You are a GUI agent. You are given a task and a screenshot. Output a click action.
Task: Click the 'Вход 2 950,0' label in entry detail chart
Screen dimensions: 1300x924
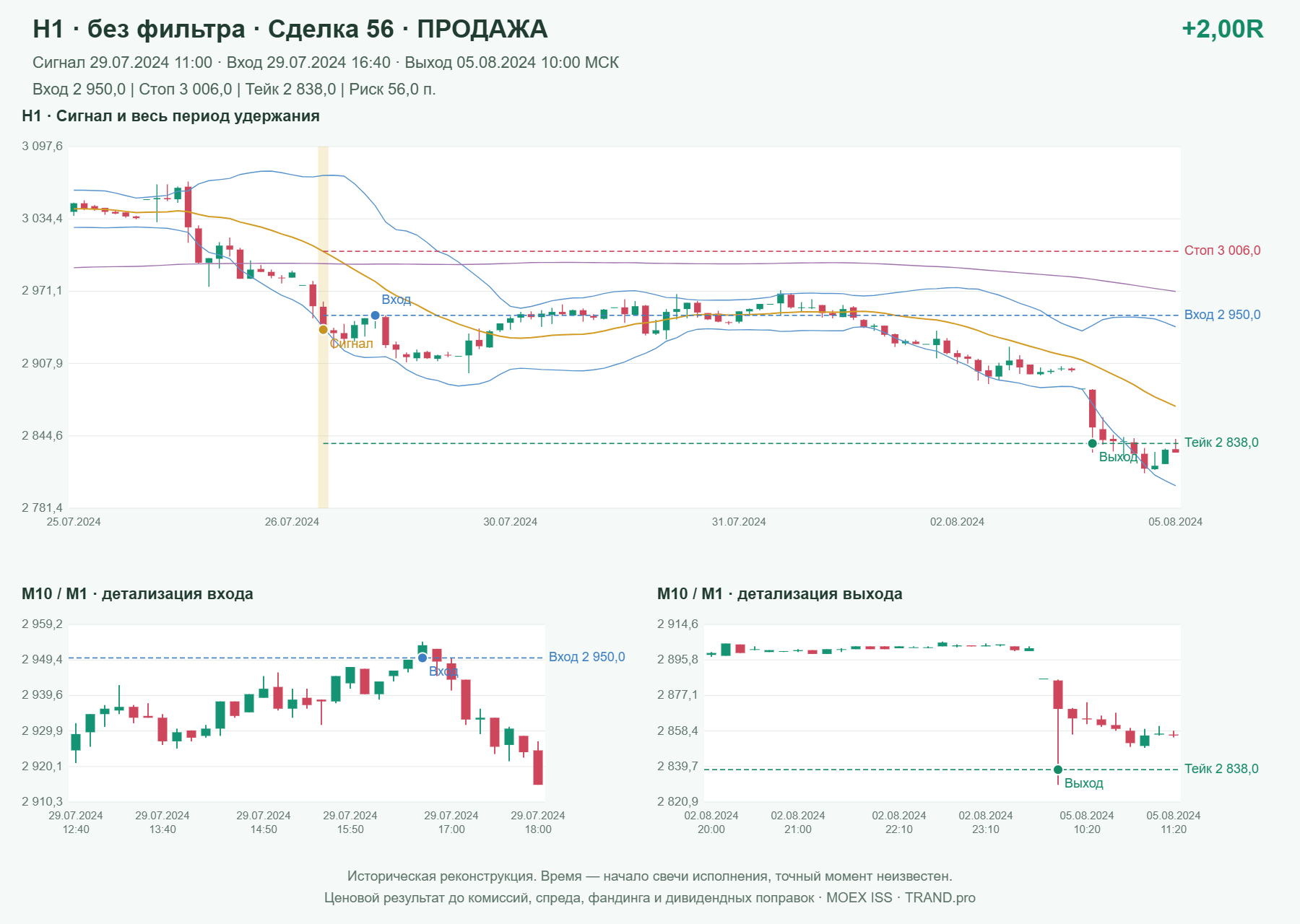[x=586, y=657]
